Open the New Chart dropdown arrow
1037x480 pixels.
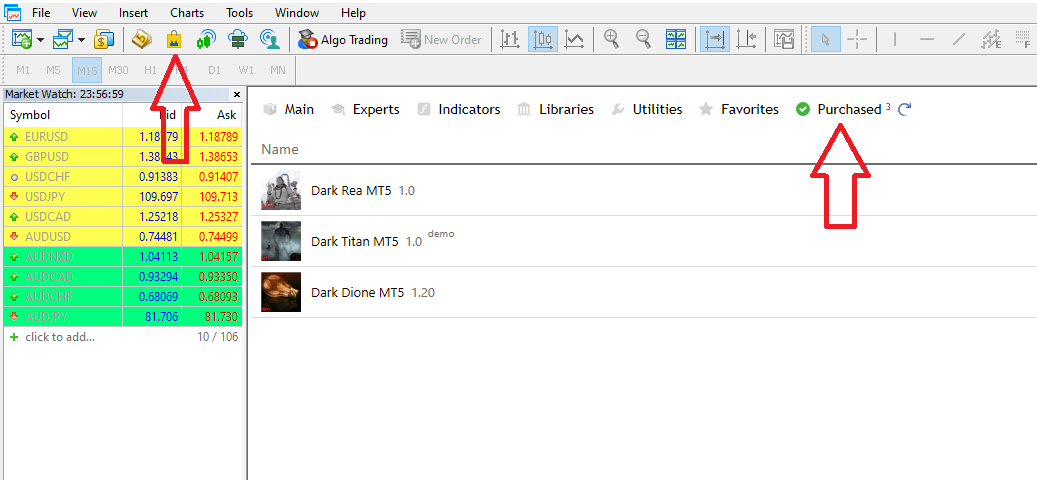[x=40, y=40]
